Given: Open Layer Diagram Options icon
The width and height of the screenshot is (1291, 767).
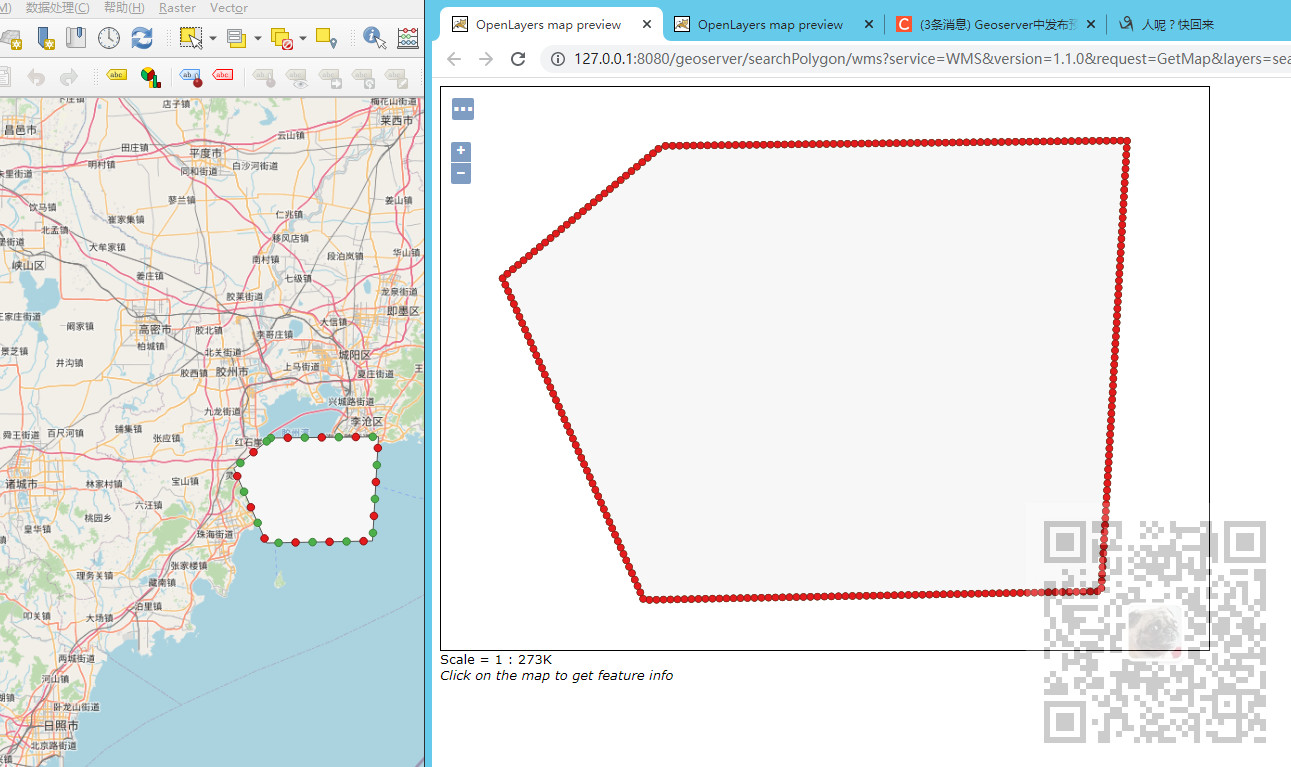Looking at the screenshot, I should (149, 76).
